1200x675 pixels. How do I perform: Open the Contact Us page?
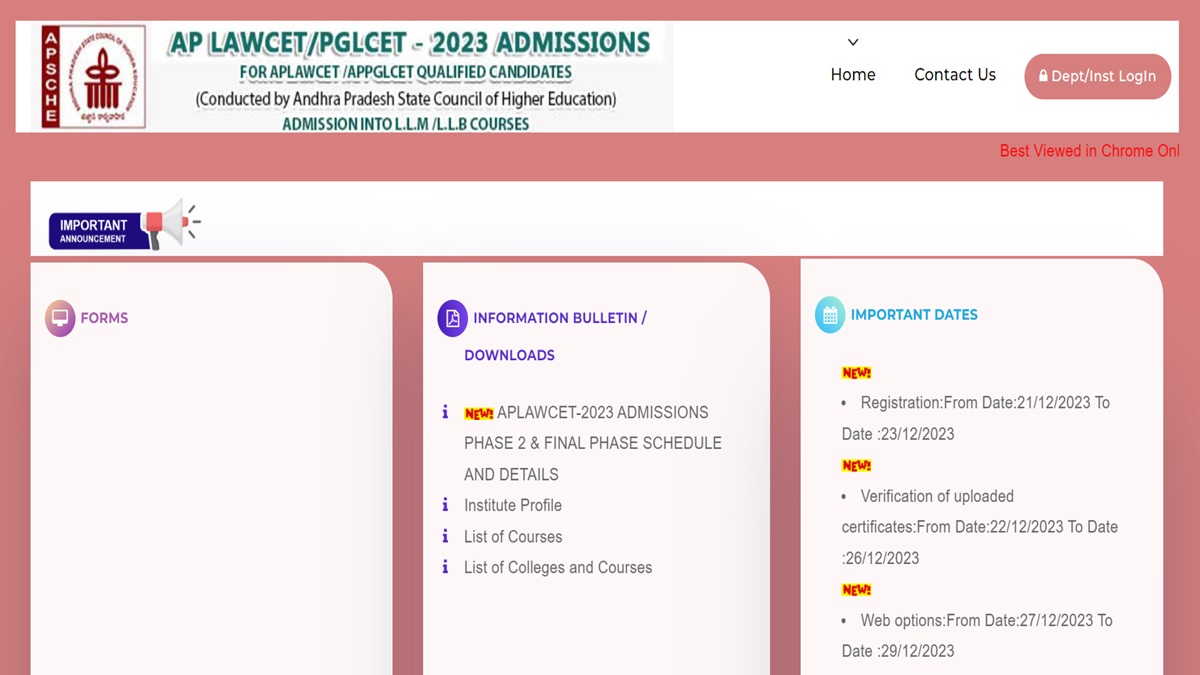[x=955, y=75]
